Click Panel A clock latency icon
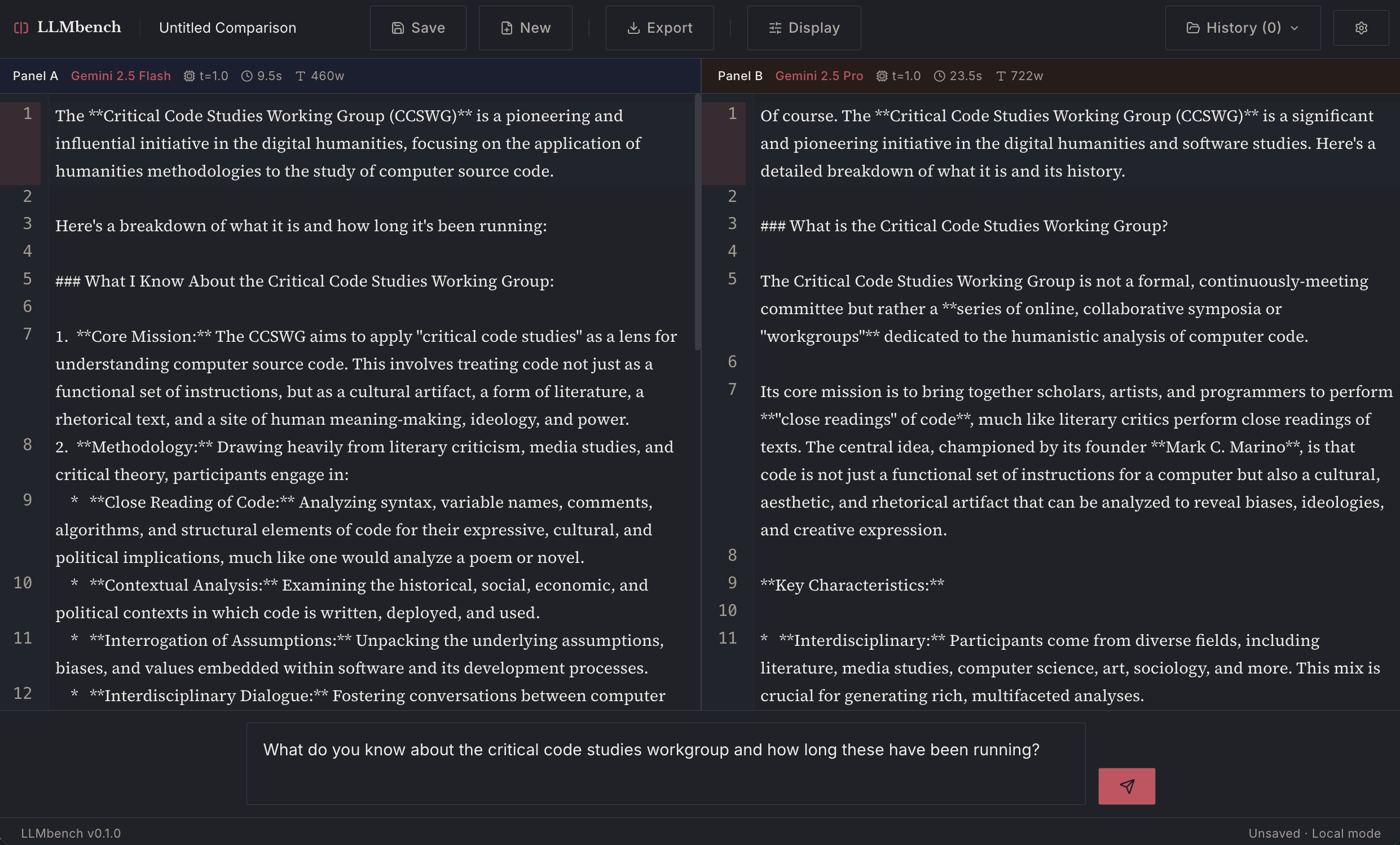 coord(246,76)
